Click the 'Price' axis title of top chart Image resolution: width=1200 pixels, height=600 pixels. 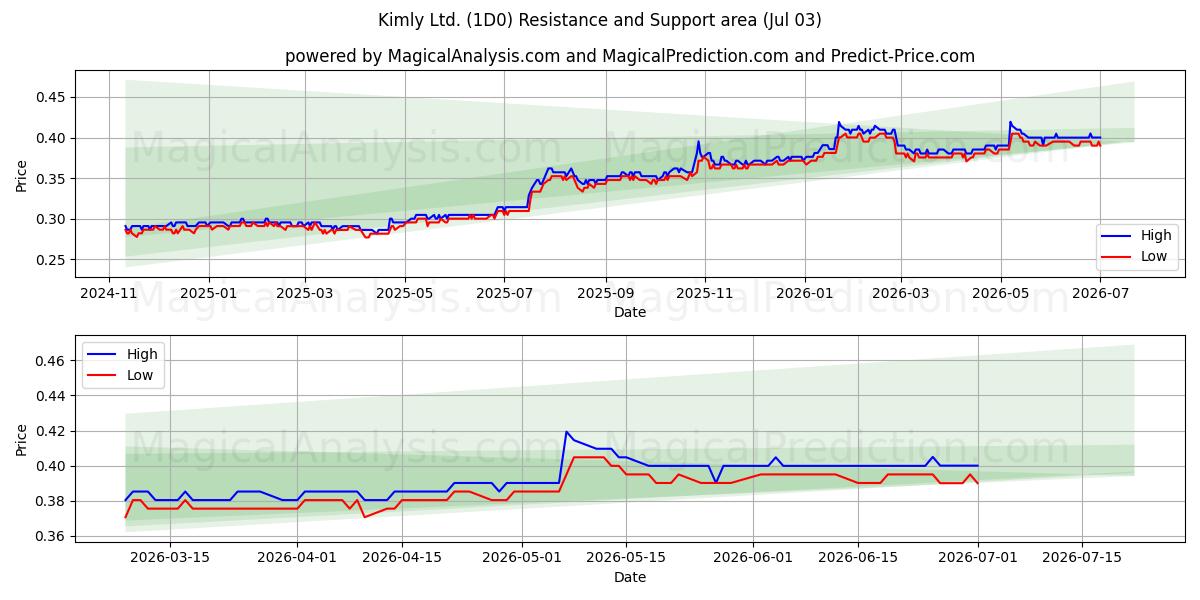point(22,174)
